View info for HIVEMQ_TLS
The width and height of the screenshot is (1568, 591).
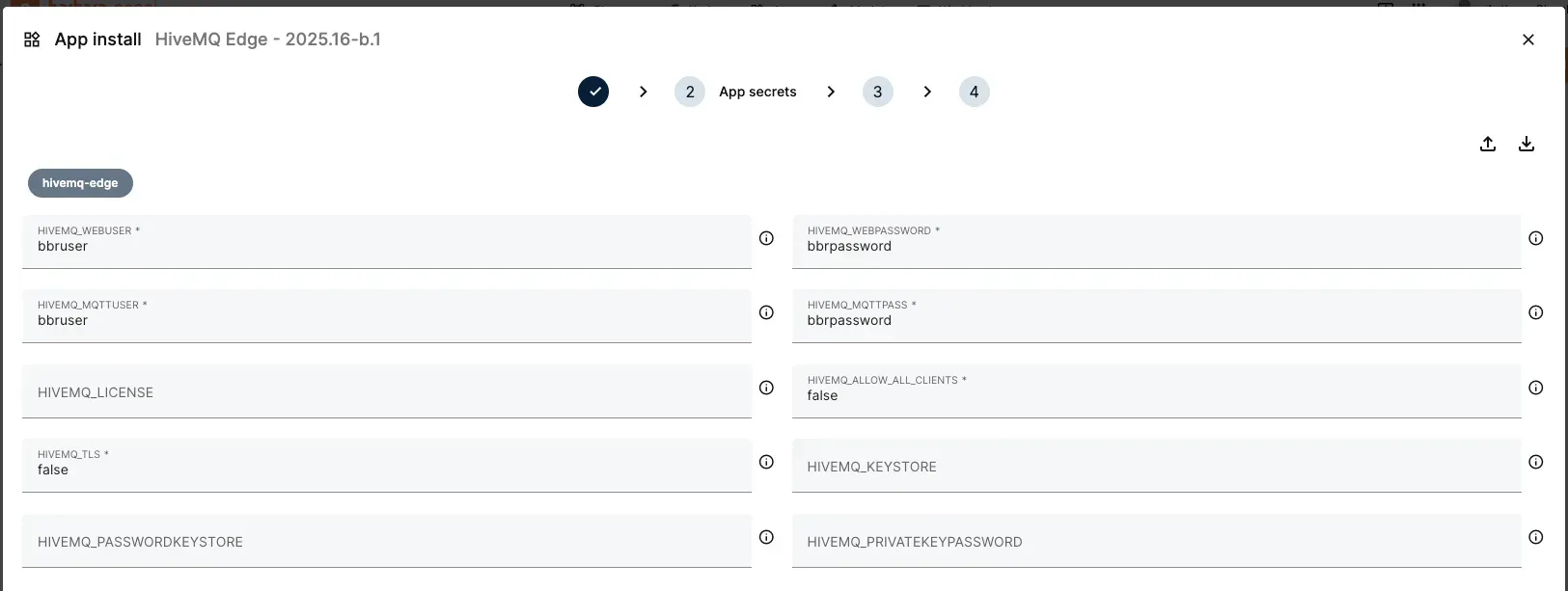pyautogui.click(x=766, y=462)
